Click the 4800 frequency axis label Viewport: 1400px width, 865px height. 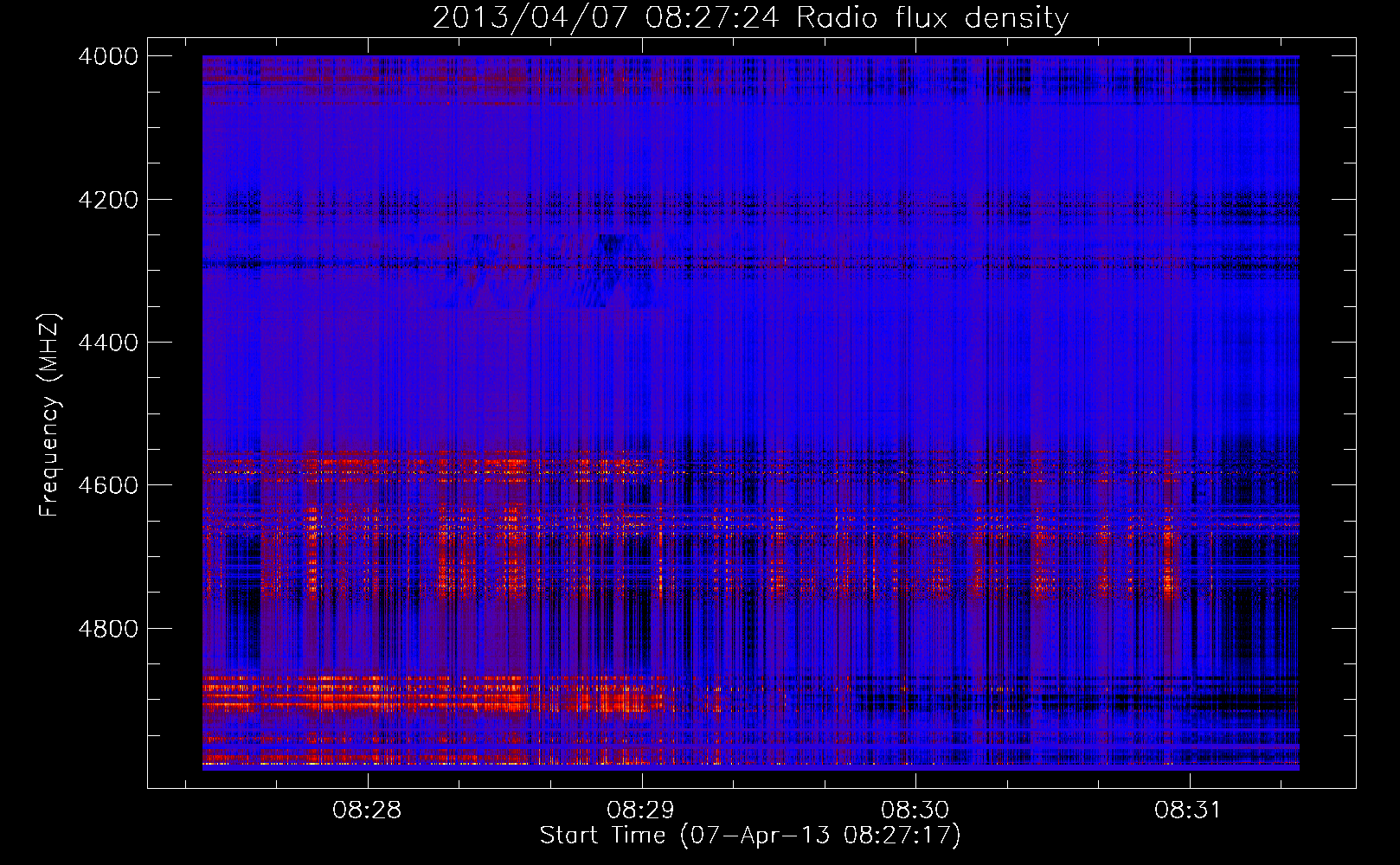click(x=108, y=629)
